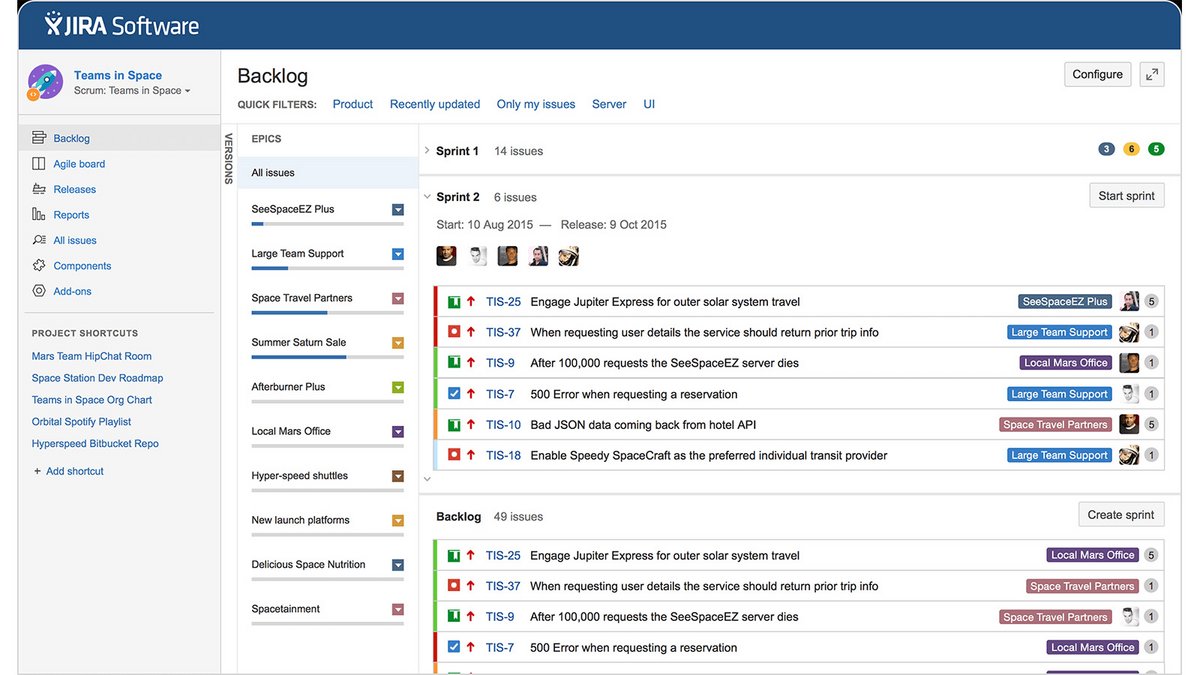Click the Create sprint button
Image resolution: width=1200 pixels, height=675 pixels.
[1121, 515]
